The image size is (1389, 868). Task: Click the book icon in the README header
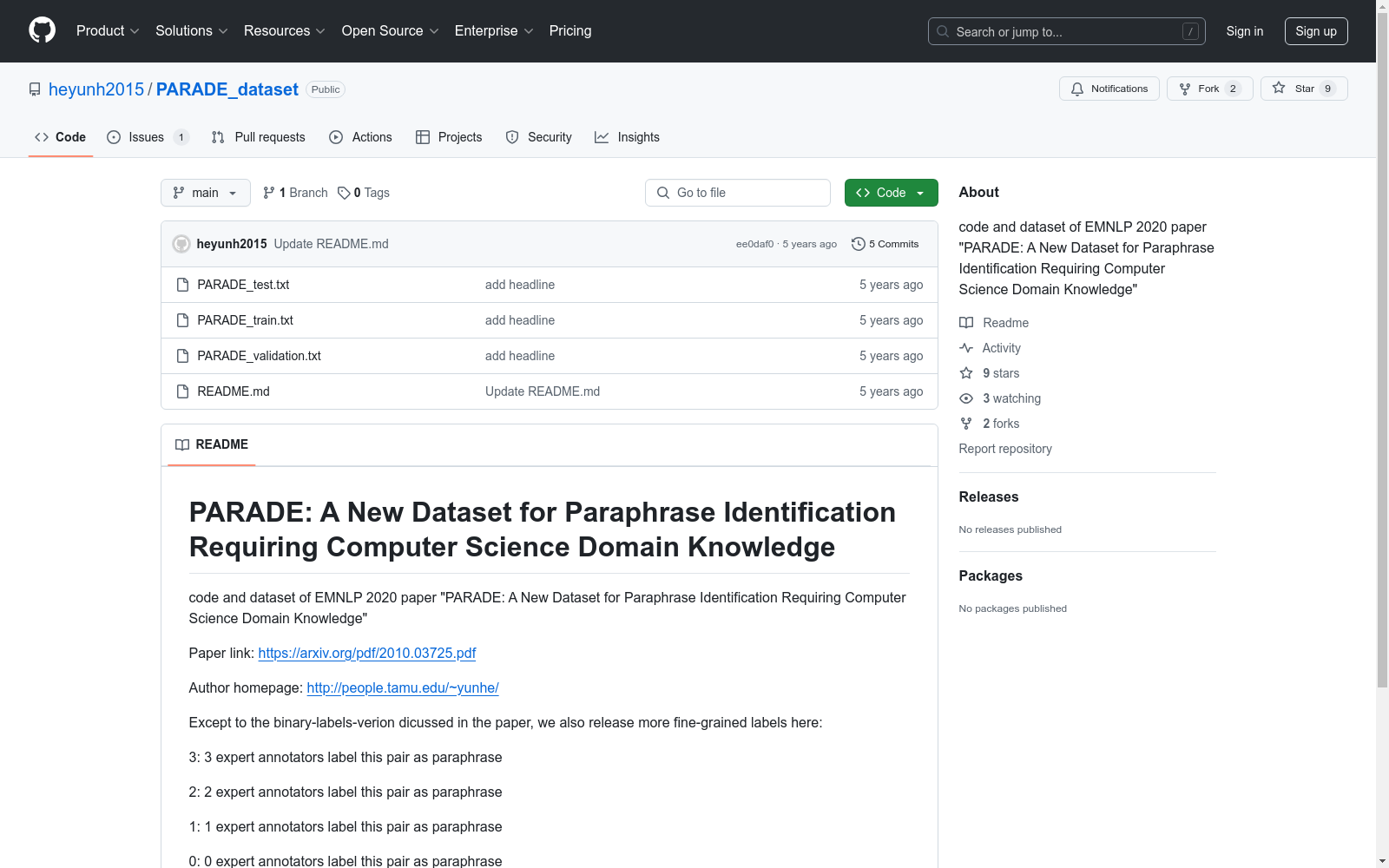(x=182, y=444)
